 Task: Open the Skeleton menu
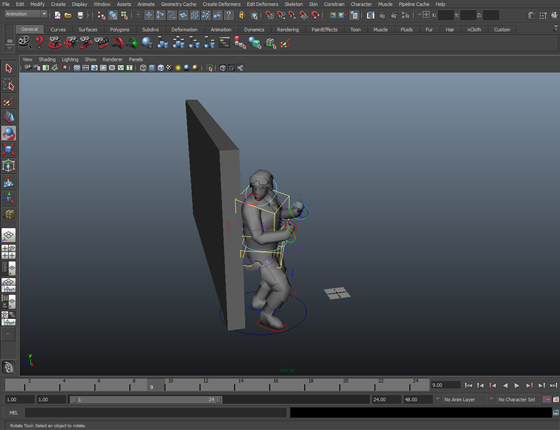294,4
